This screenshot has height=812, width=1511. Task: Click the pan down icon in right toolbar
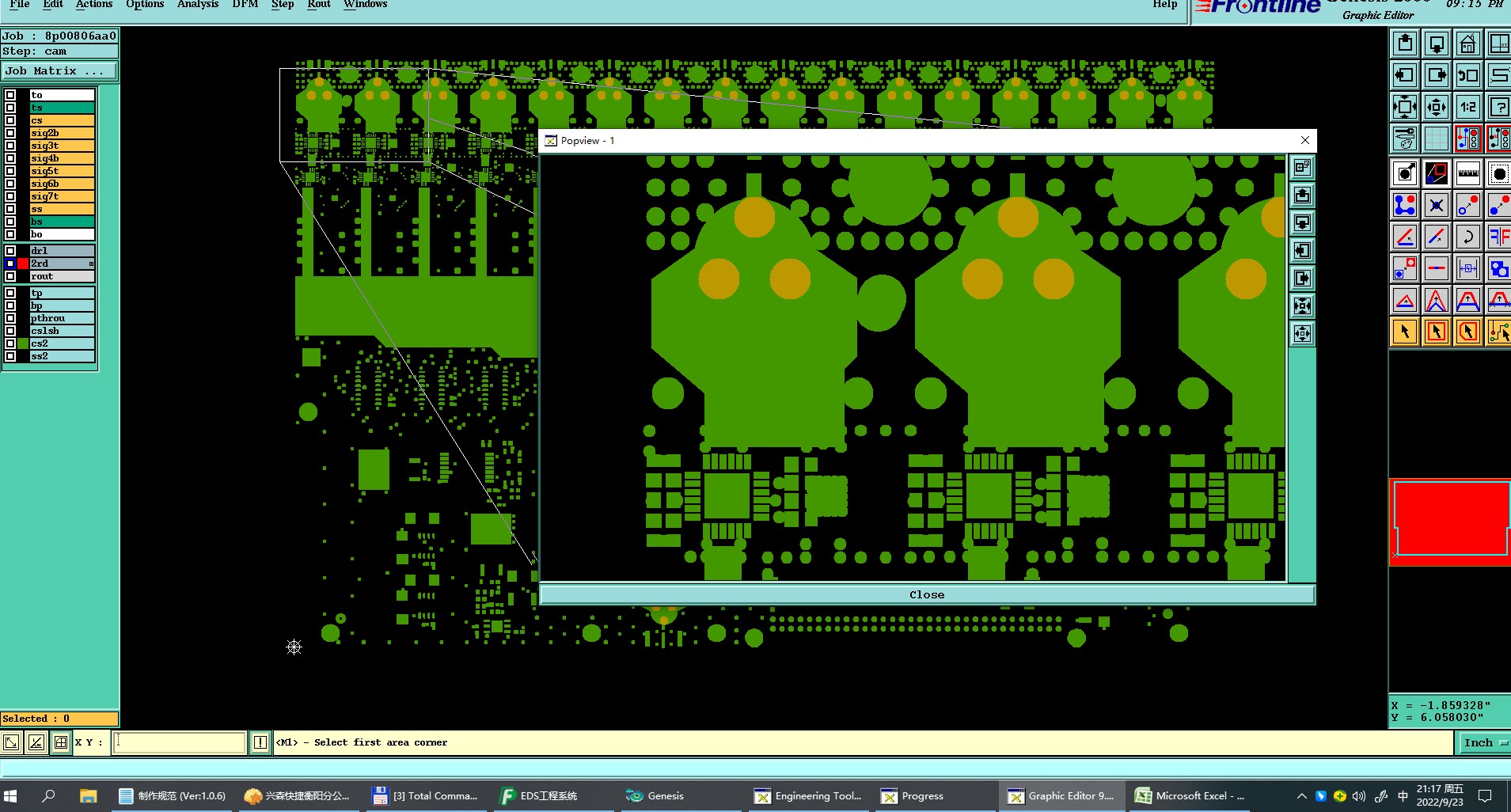pyautogui.click(x=1437, y=44)
